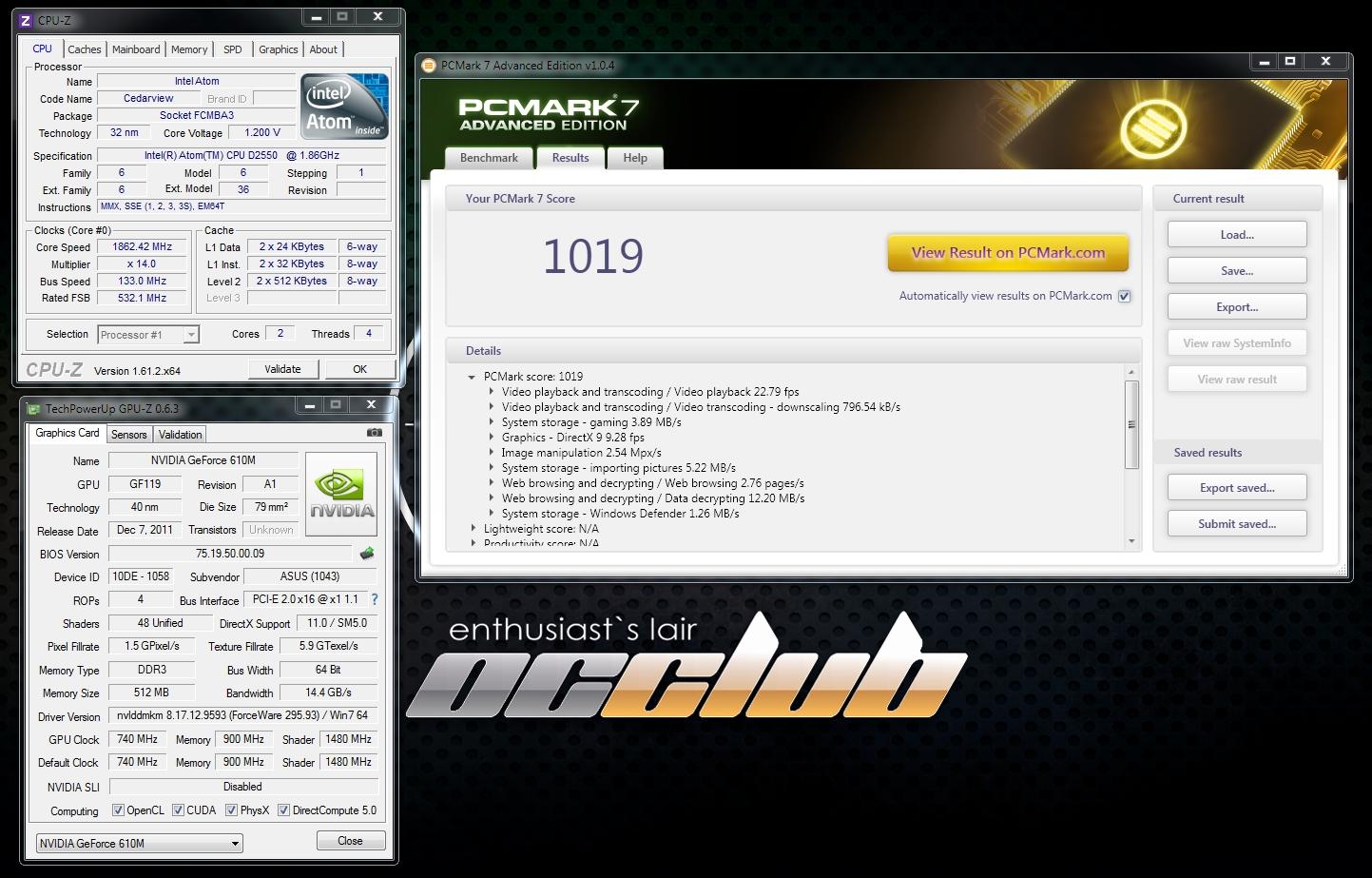Expand System storage - gaming item
Screen dimensions: 1372x878
[x=492, y=422]
